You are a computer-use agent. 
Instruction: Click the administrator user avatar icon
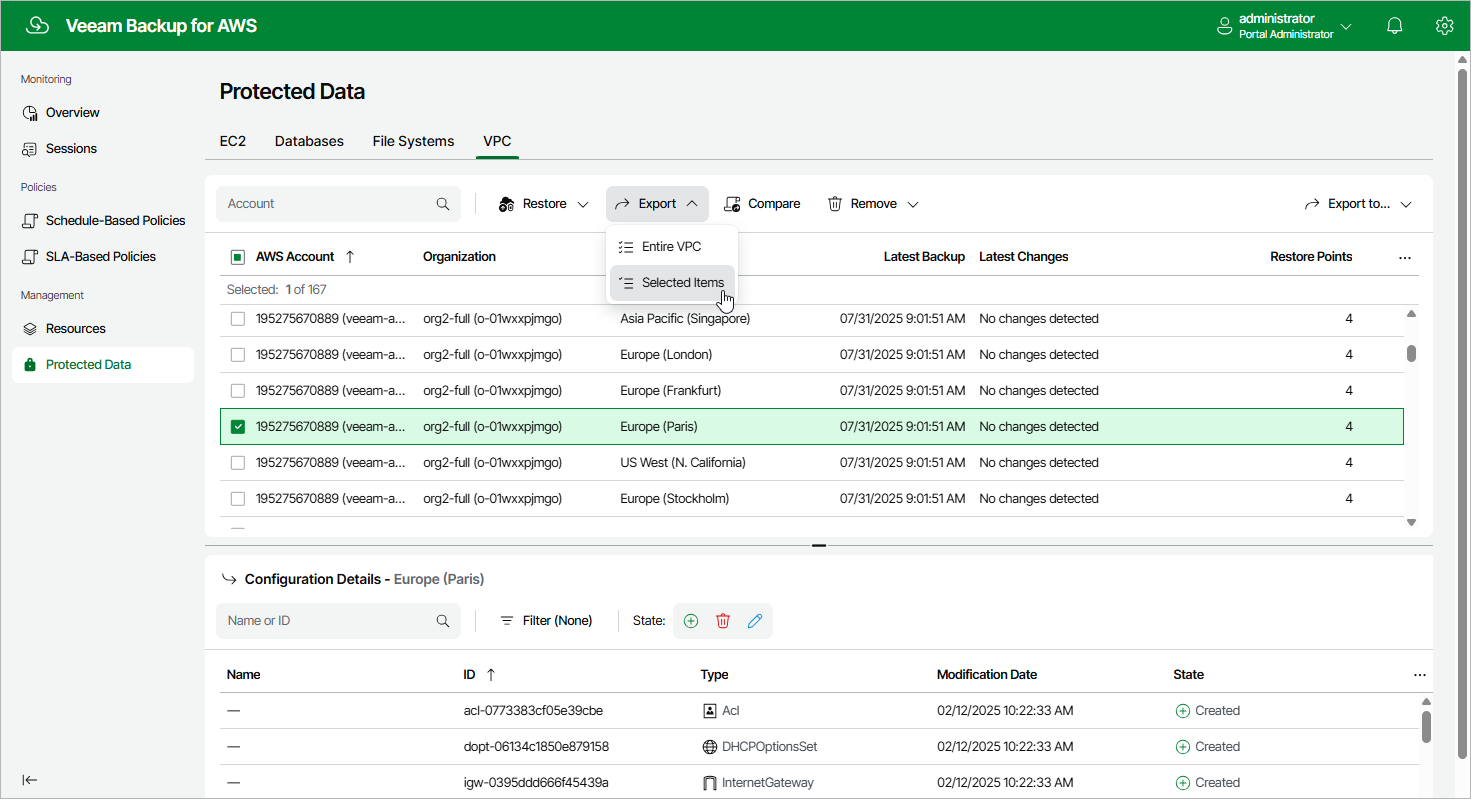[1224, 27]
